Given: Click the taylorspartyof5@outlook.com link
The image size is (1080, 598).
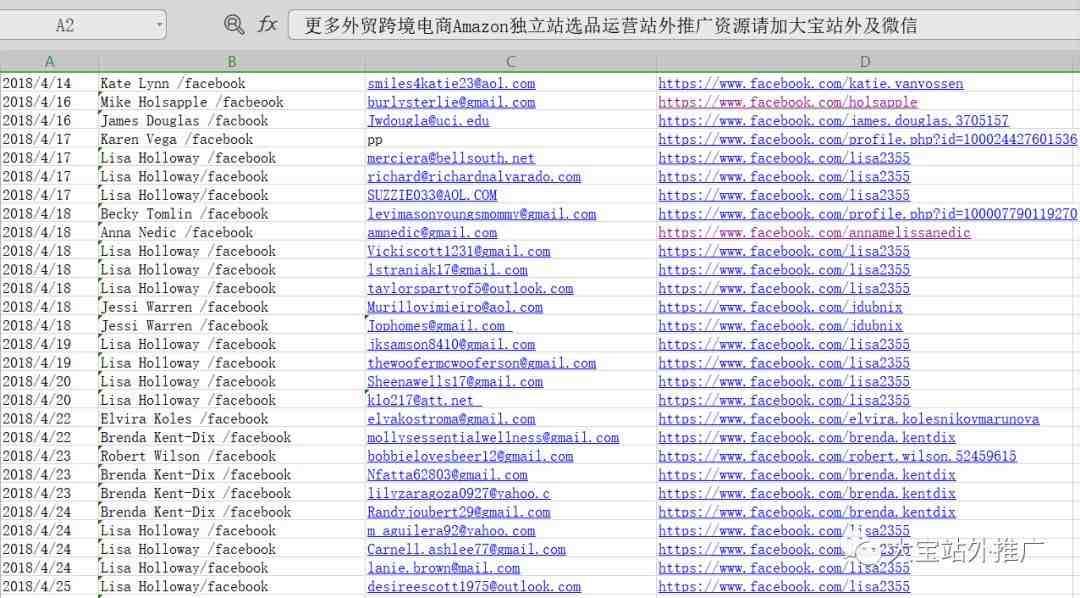Looking at the screenshot, I should (x=470, y=288).
